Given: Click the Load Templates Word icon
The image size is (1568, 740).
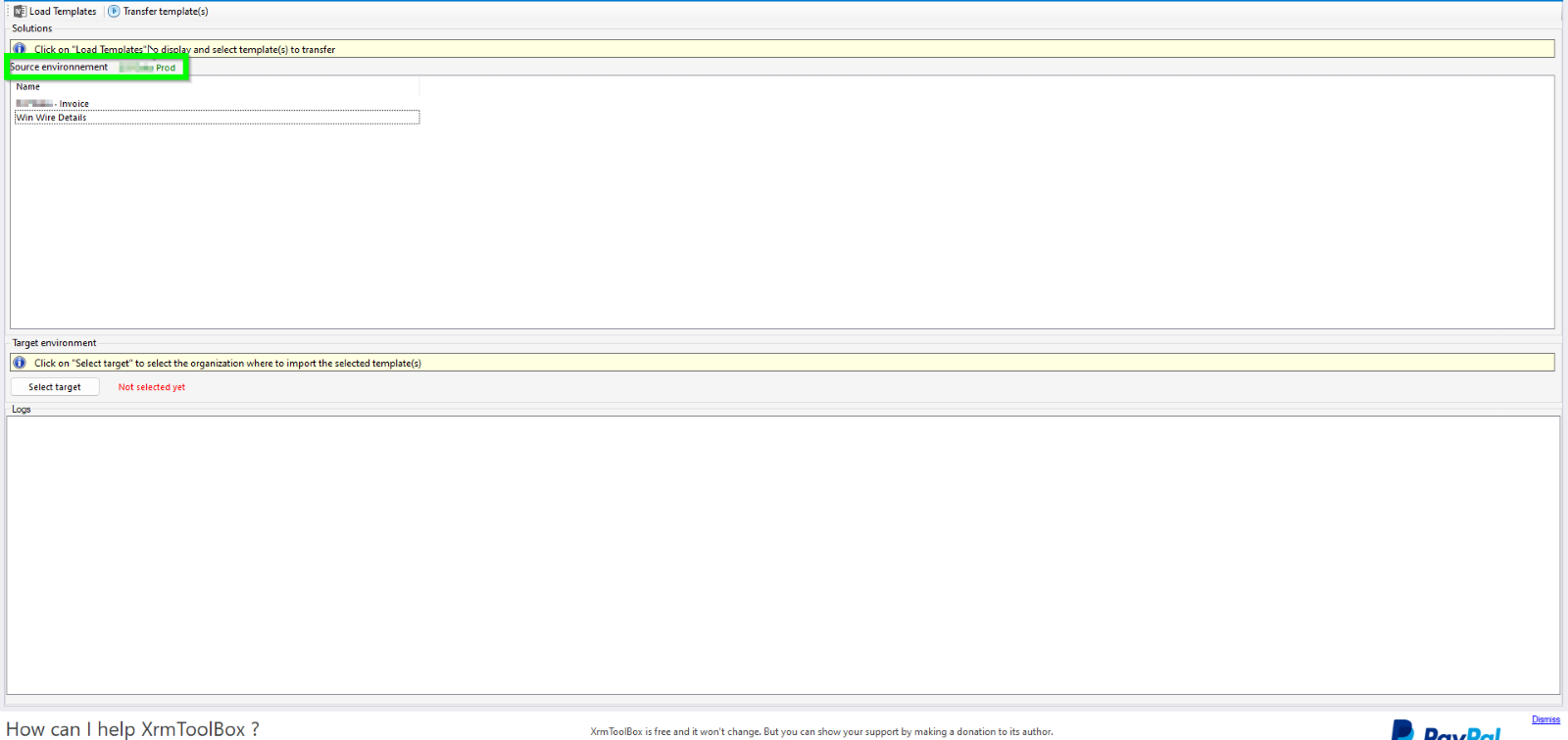Looking at the screenshot, I should point(20,12).
